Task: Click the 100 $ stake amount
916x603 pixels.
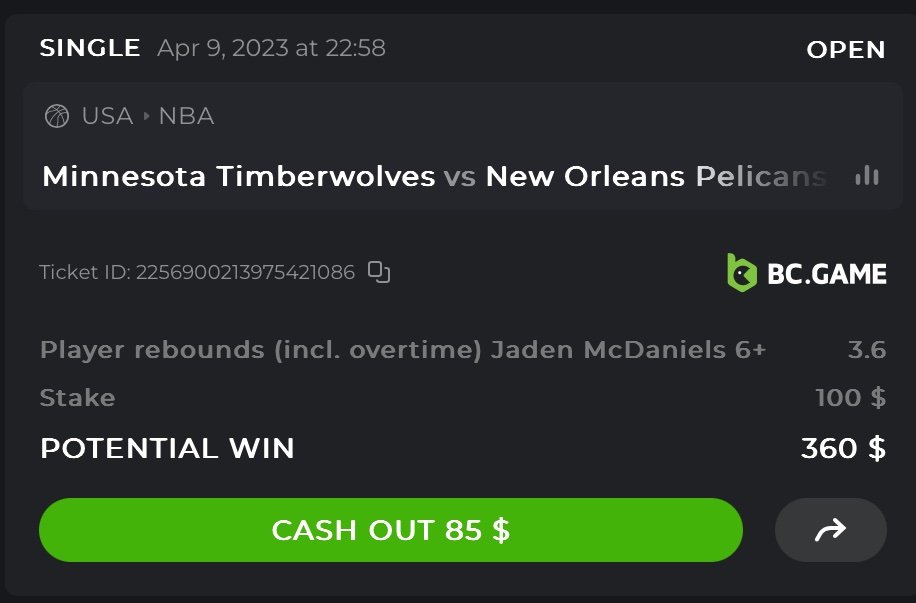Action: pos(850,398)
